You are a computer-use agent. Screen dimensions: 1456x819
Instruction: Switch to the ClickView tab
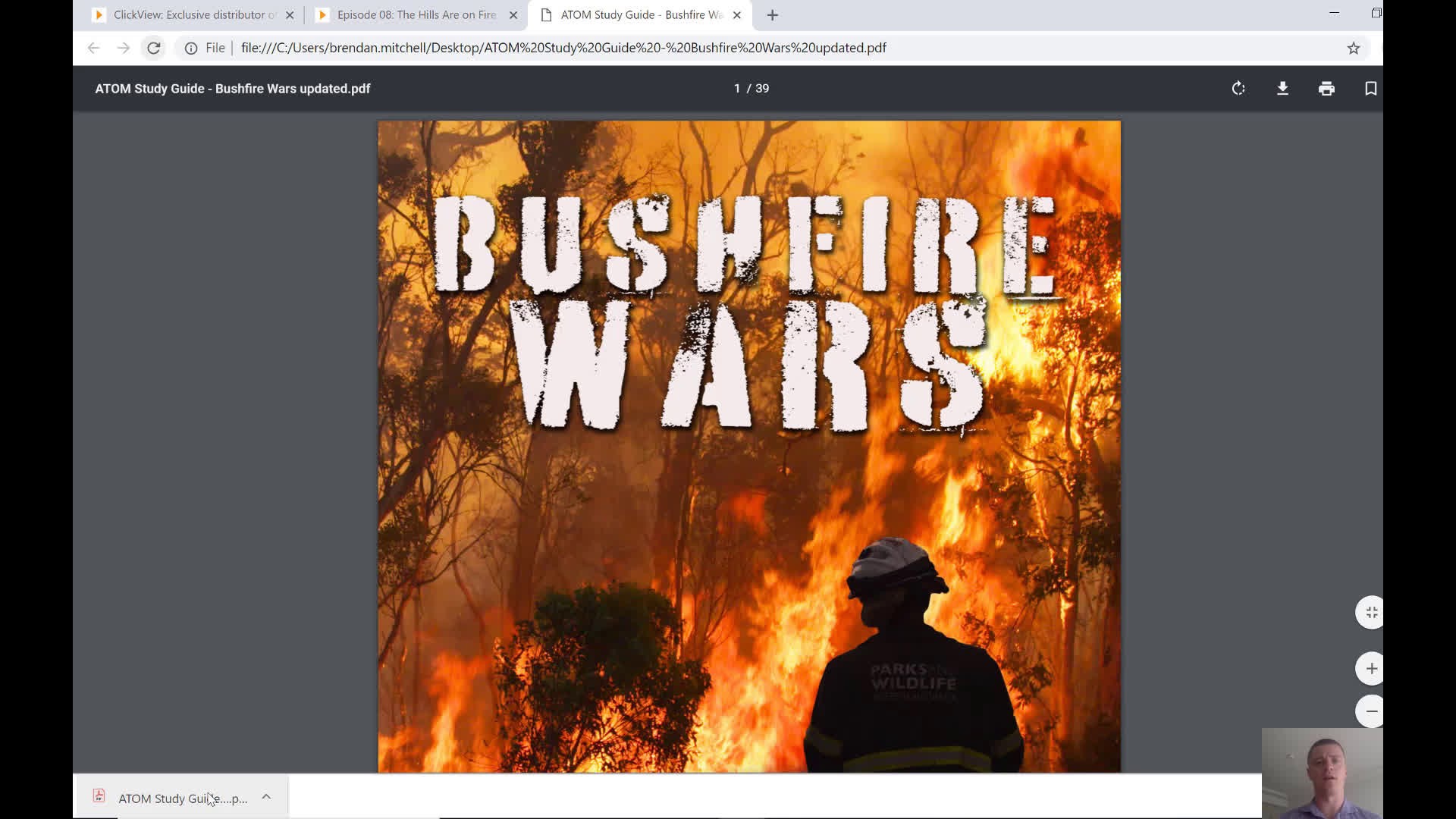[x=193, y=15]
